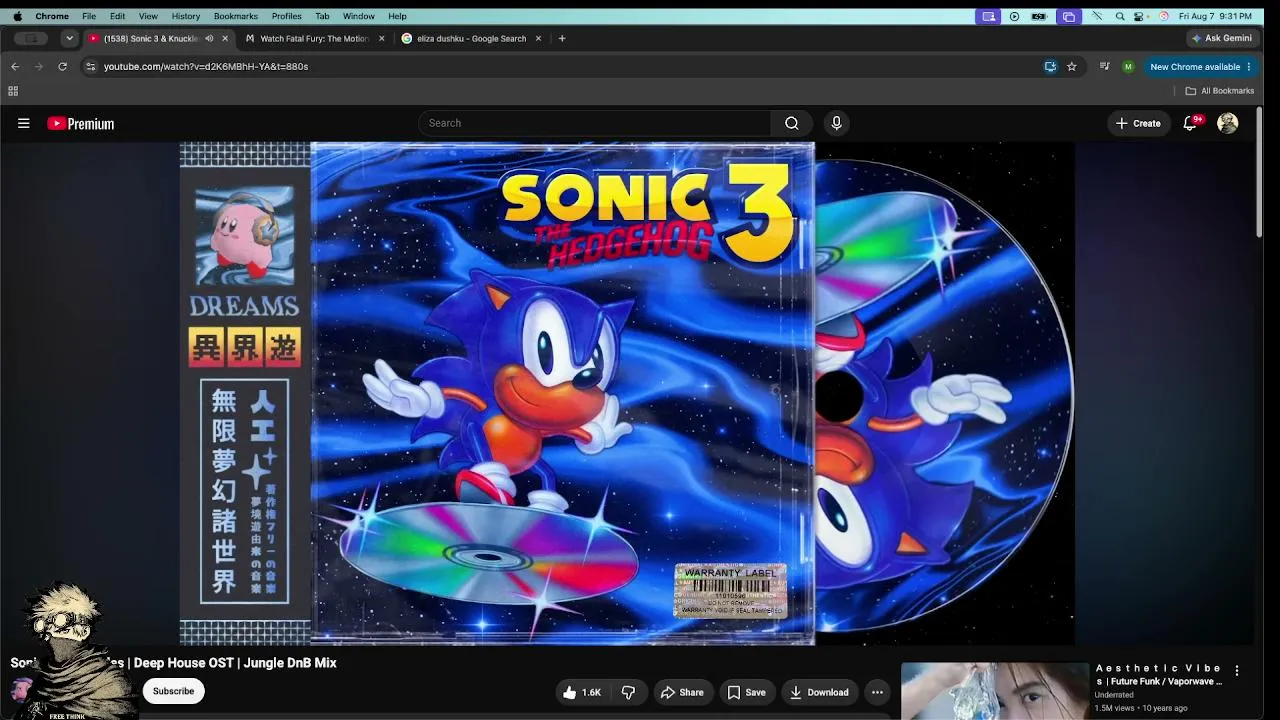Viewport: 1280px width, 720px height.
Task: Close the Watch Fatal Fury tab
Action: (382, 38)
